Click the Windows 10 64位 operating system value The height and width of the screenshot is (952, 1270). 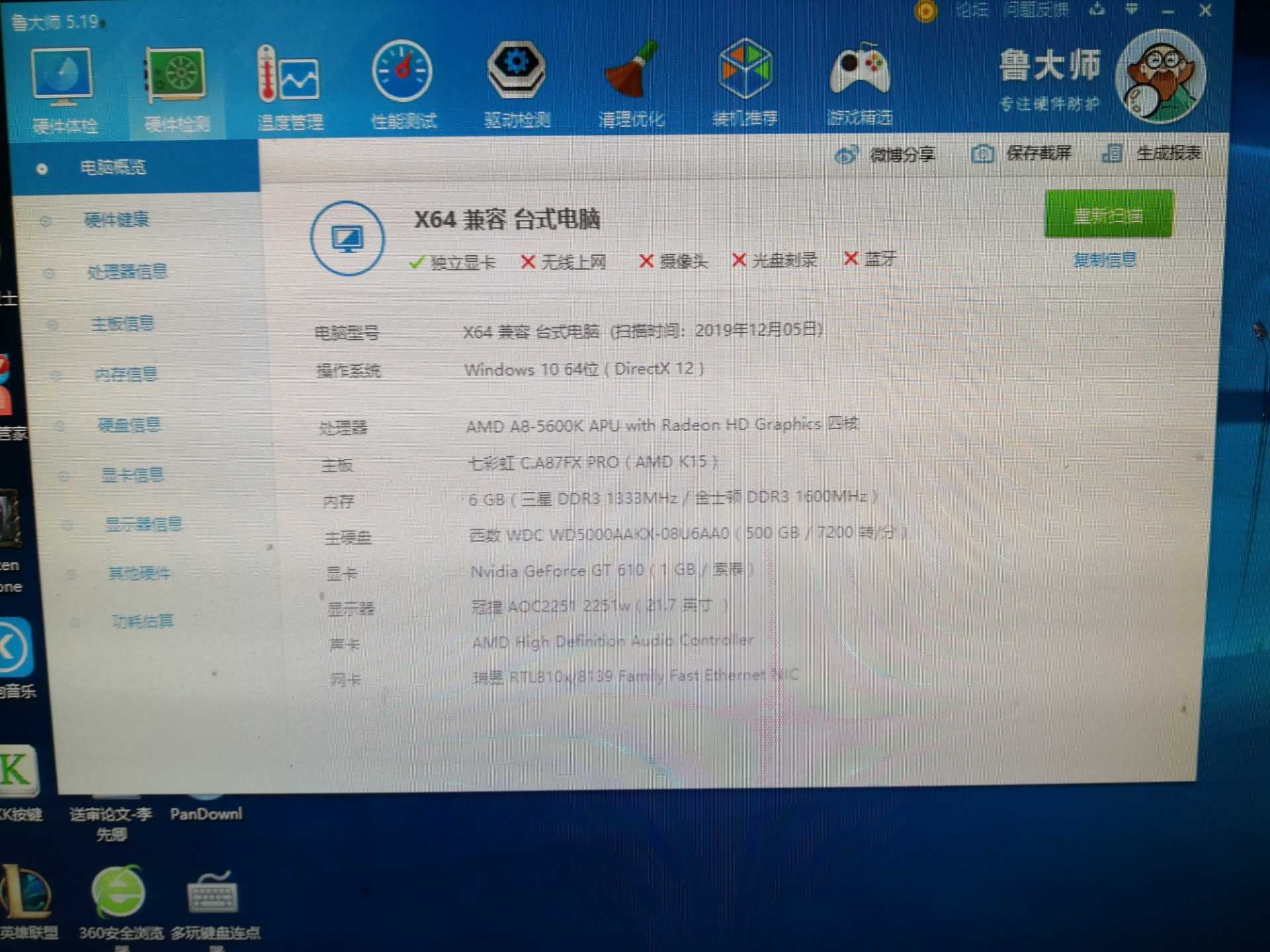[584, 369]
